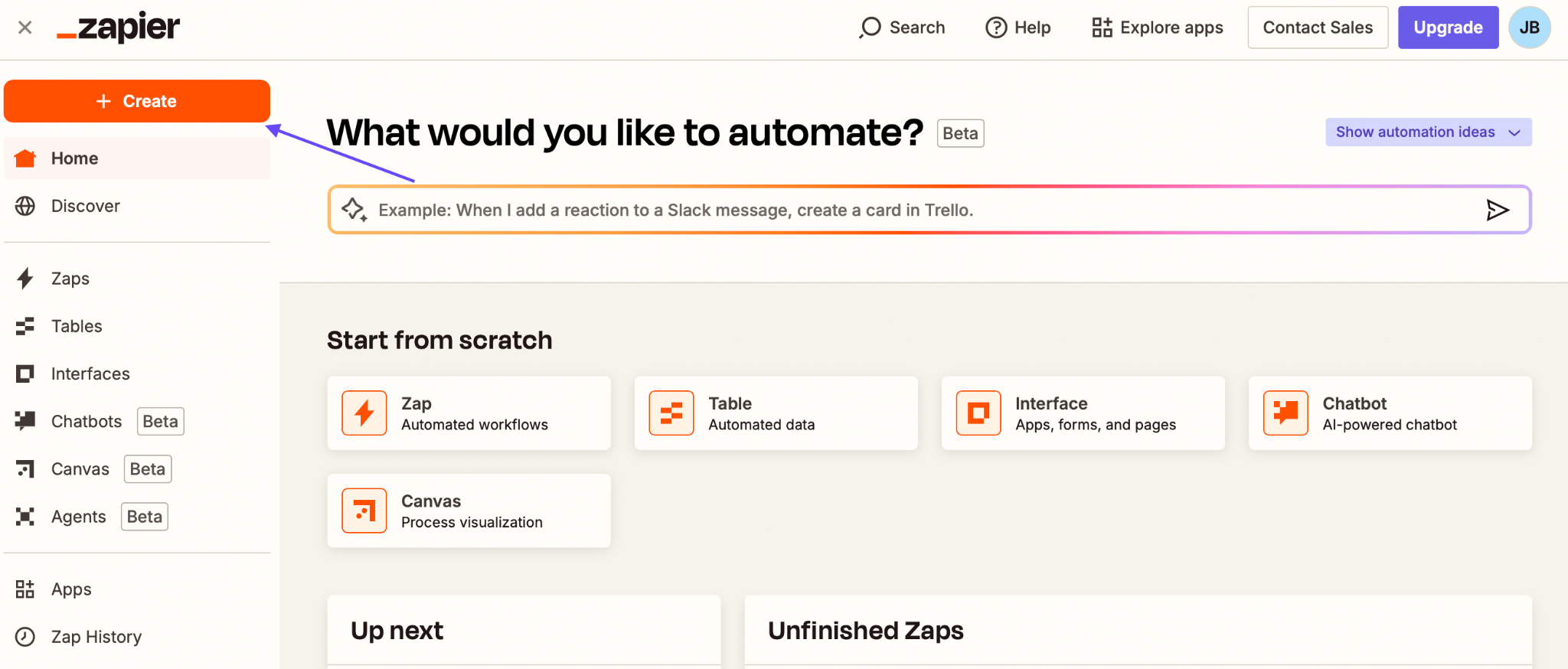Create a Table automated data card
The width and height of the screenshot is (1568, 669).
pos(776,413)
